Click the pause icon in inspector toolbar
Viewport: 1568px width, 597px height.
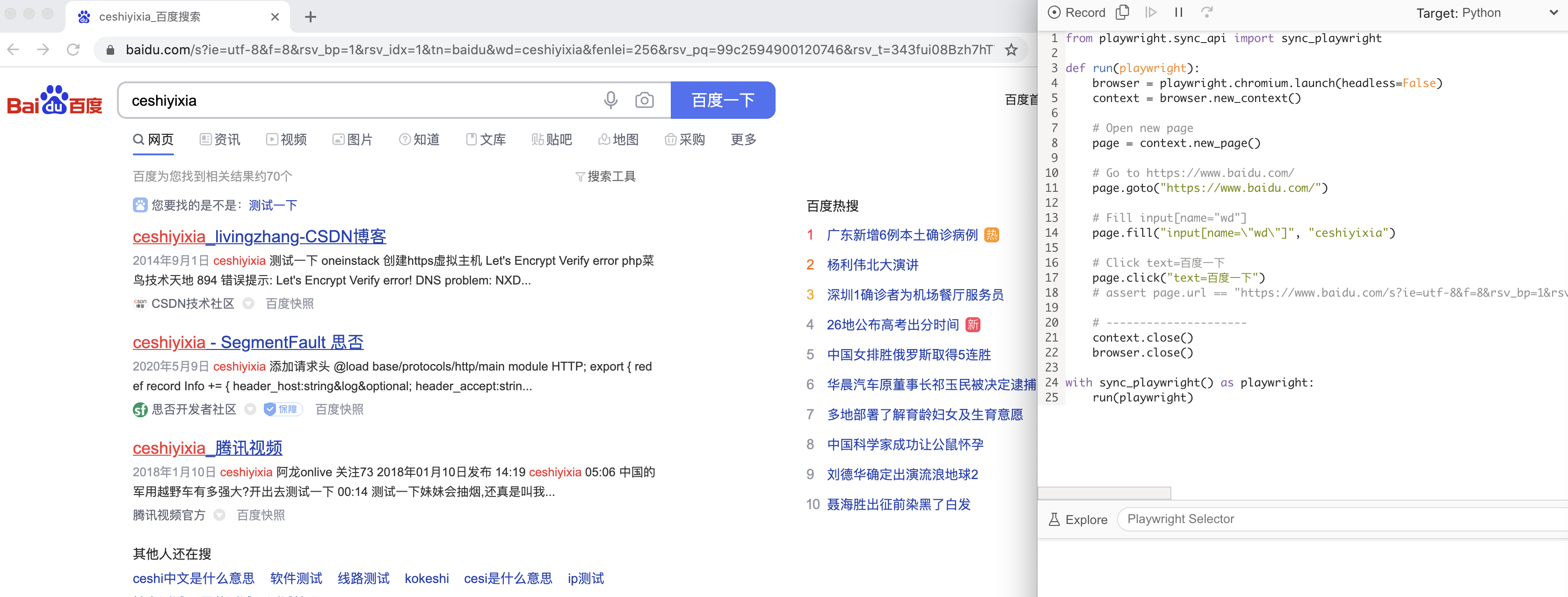(x=1178, y=12)
